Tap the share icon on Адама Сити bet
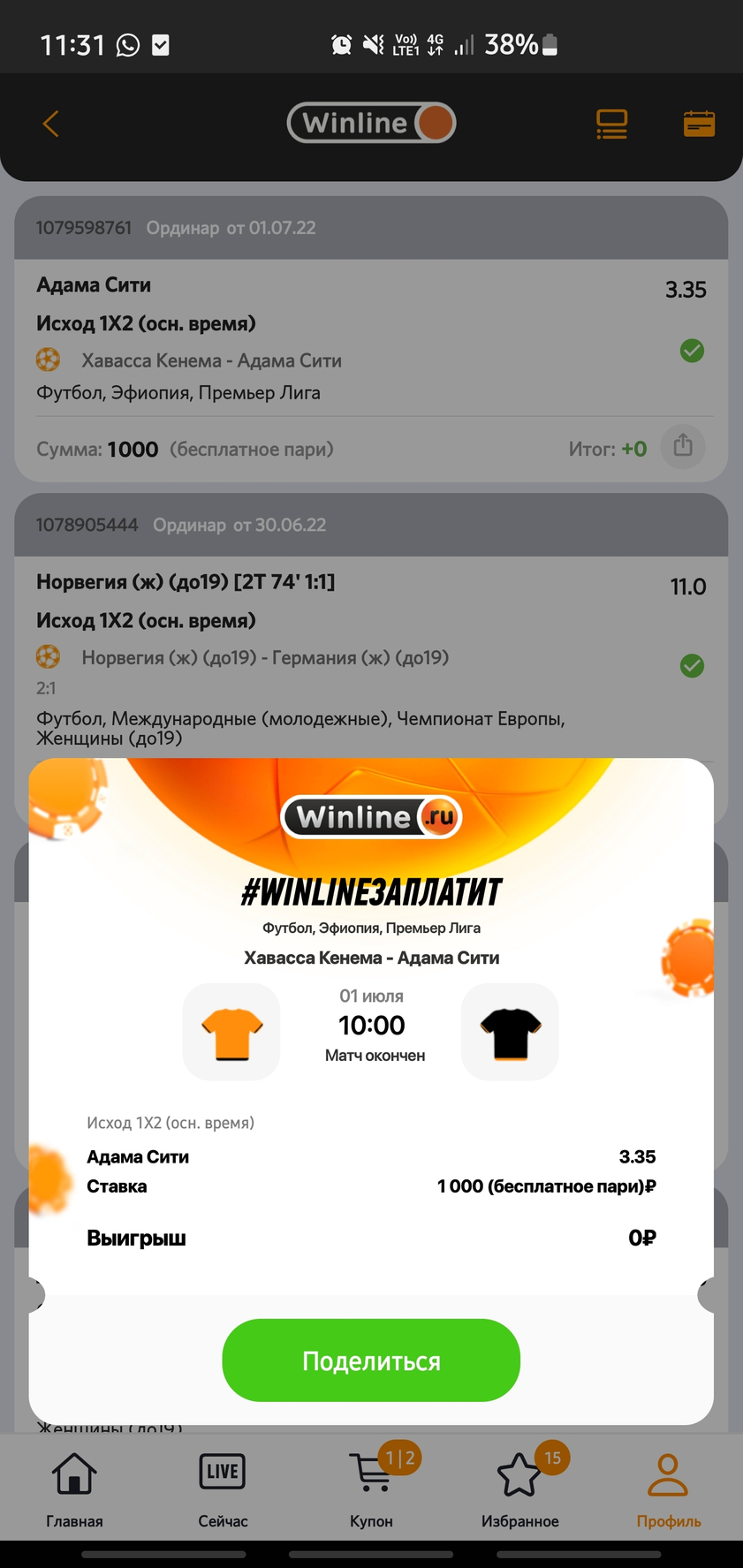743x1568 pixels. 683,446
